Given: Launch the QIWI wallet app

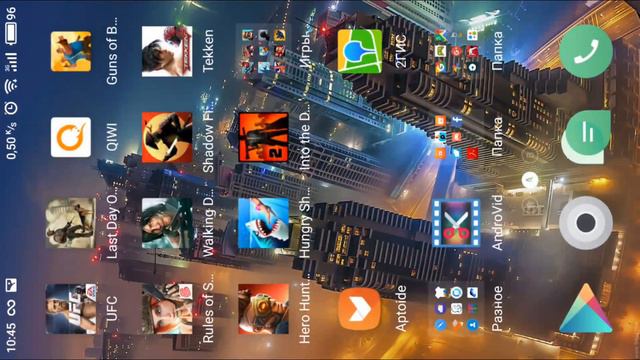Looking at the screenshot, I should point(71,137).
